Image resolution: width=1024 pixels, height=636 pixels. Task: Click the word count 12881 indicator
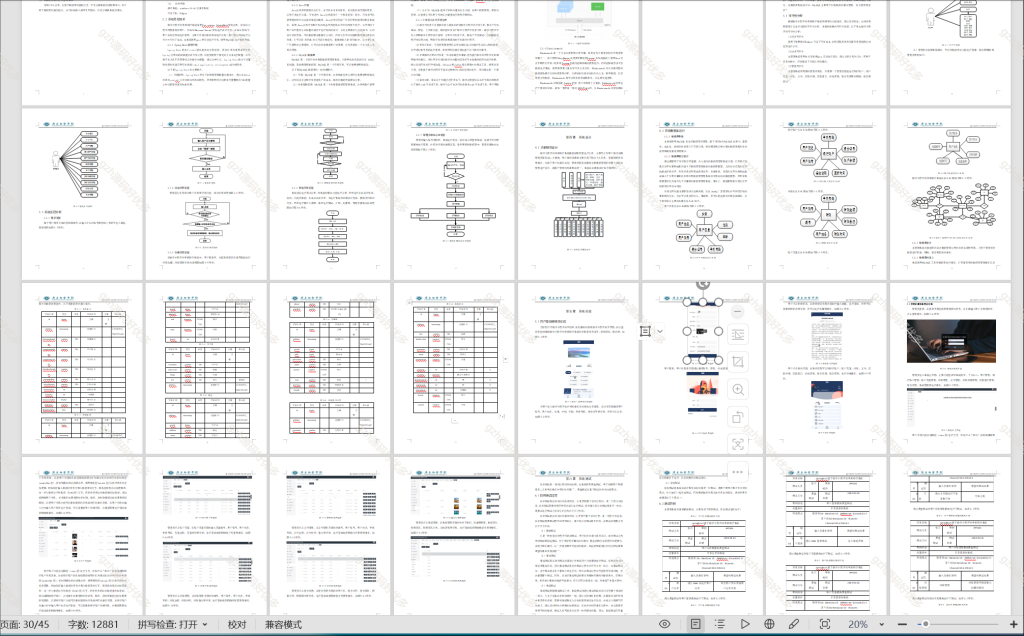pyautogui.click(x=93, y=624)
